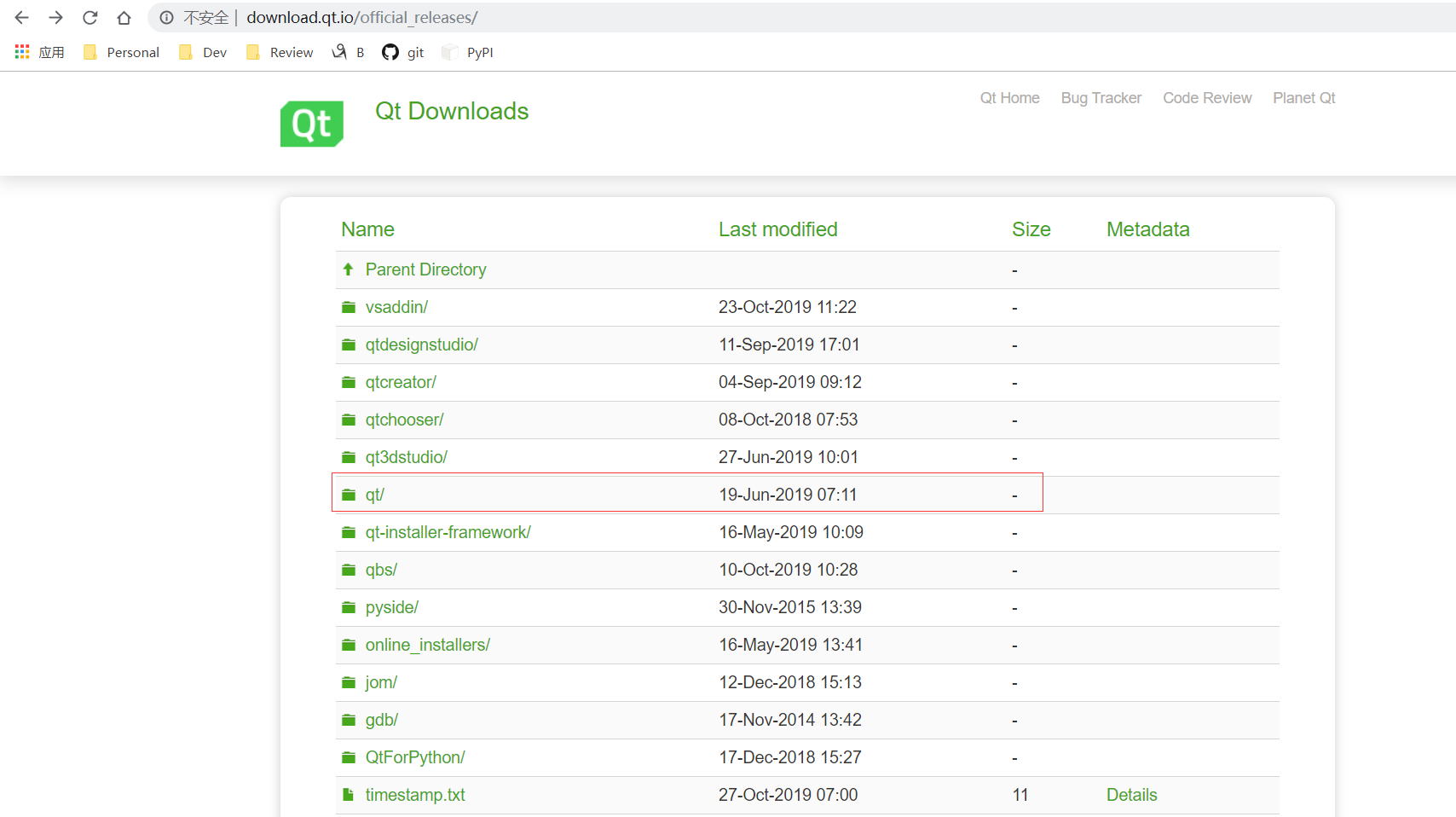The width and height of the screenshot is (1456, 817).
Task: Reload the current page
Action: coord(90,17)
